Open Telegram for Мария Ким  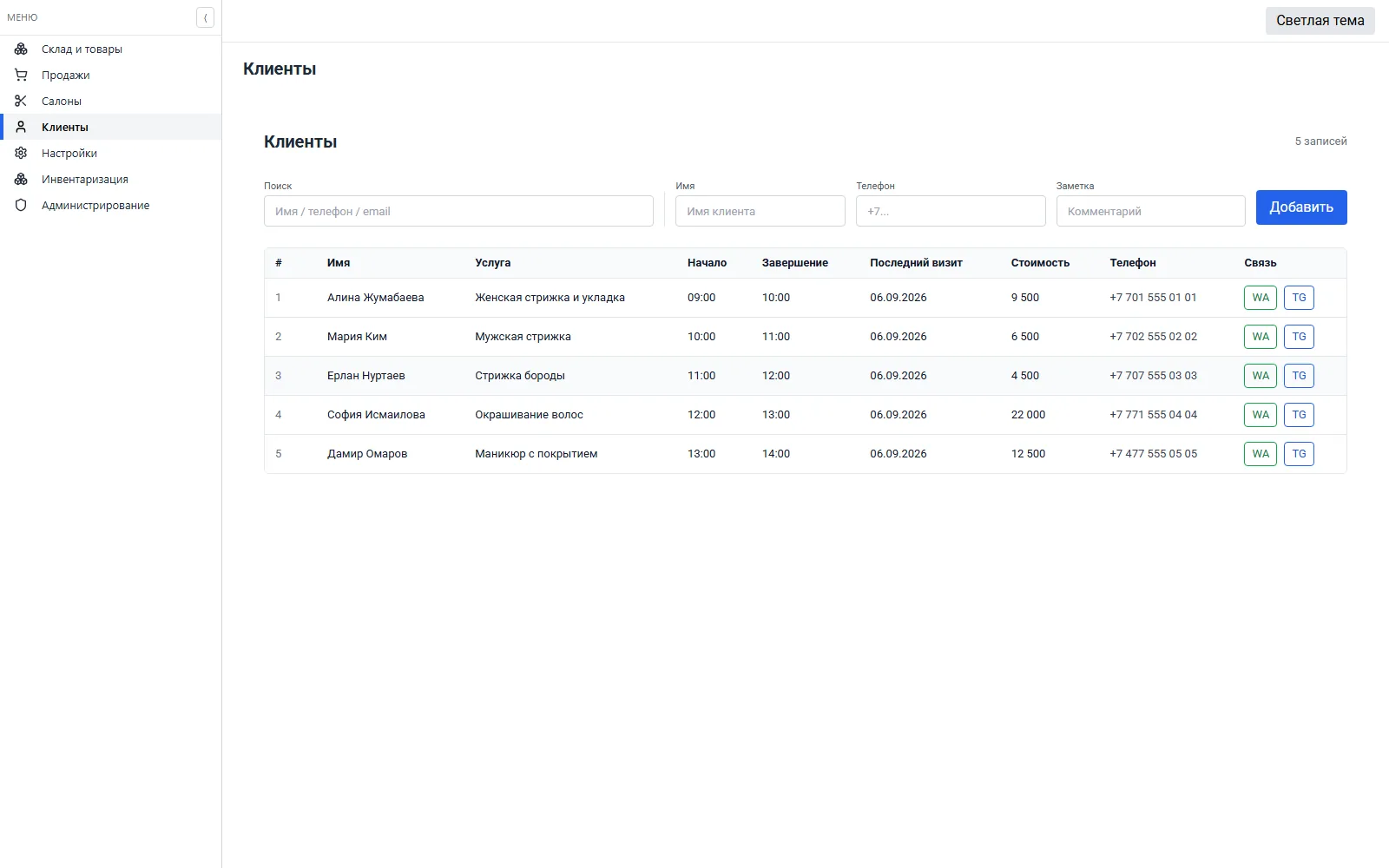(x=1299, y=337)
